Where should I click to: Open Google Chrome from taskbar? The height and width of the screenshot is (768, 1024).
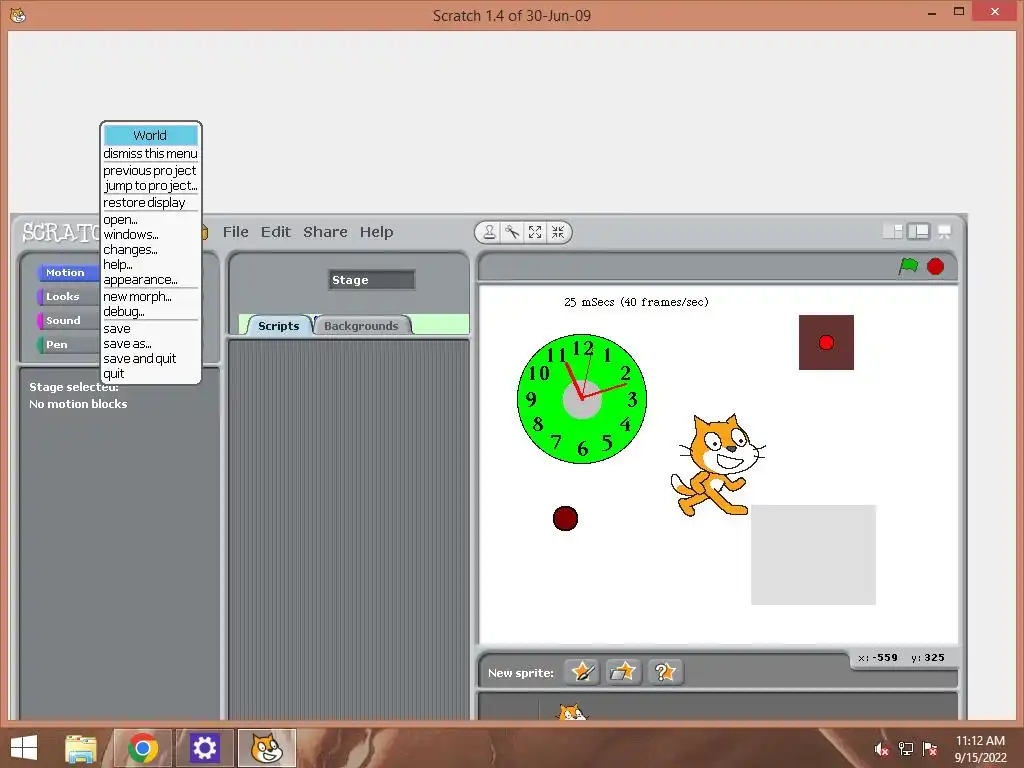point(143,748)
